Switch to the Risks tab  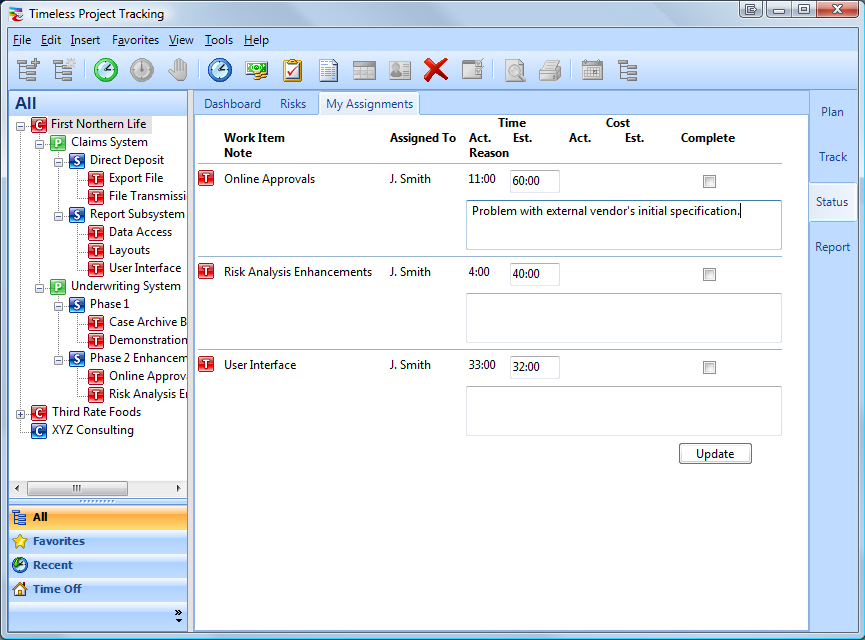(x=293, y=104)
